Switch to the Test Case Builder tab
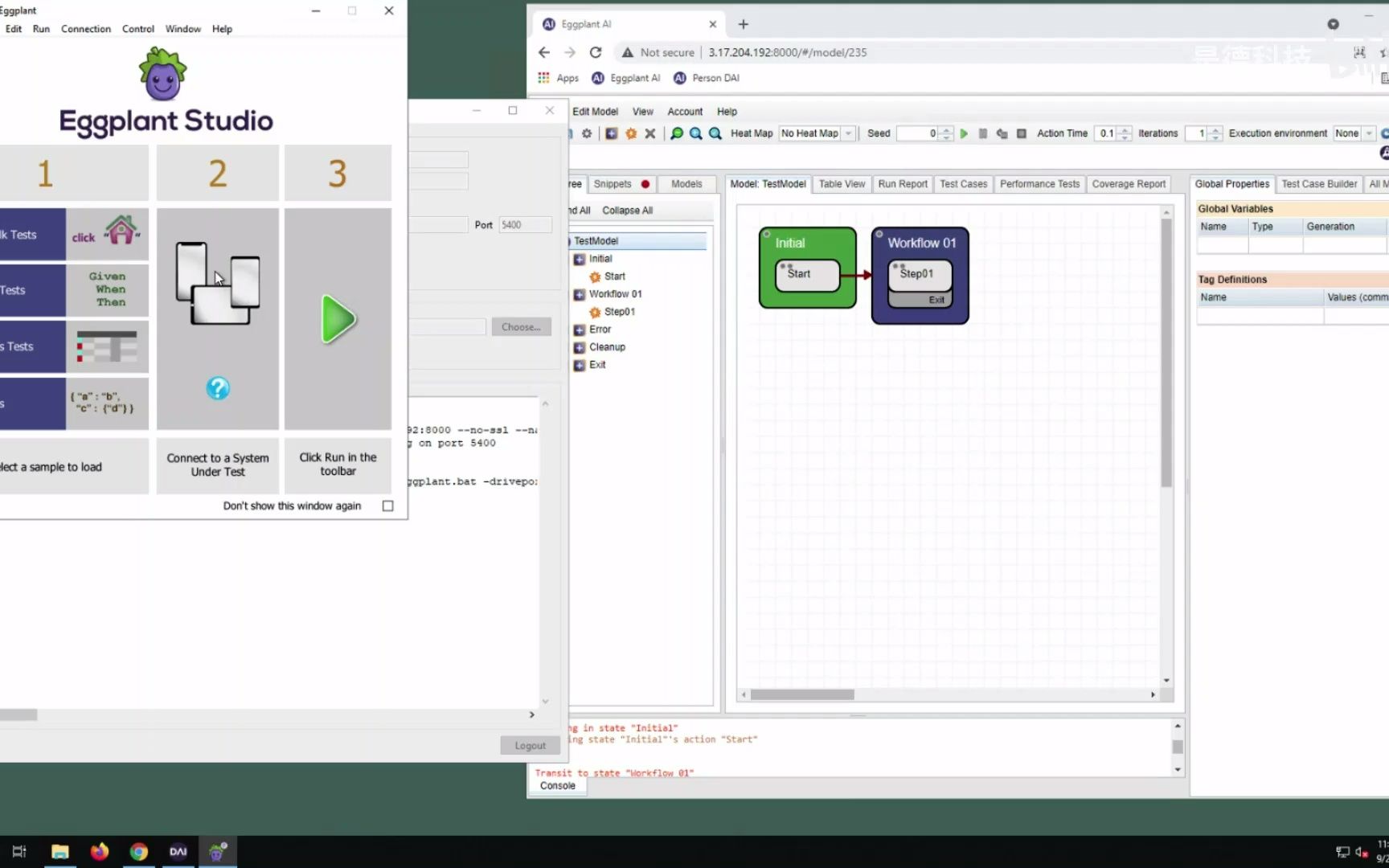The height and width of the screenshot is (868, 1389). (1319, 184)
